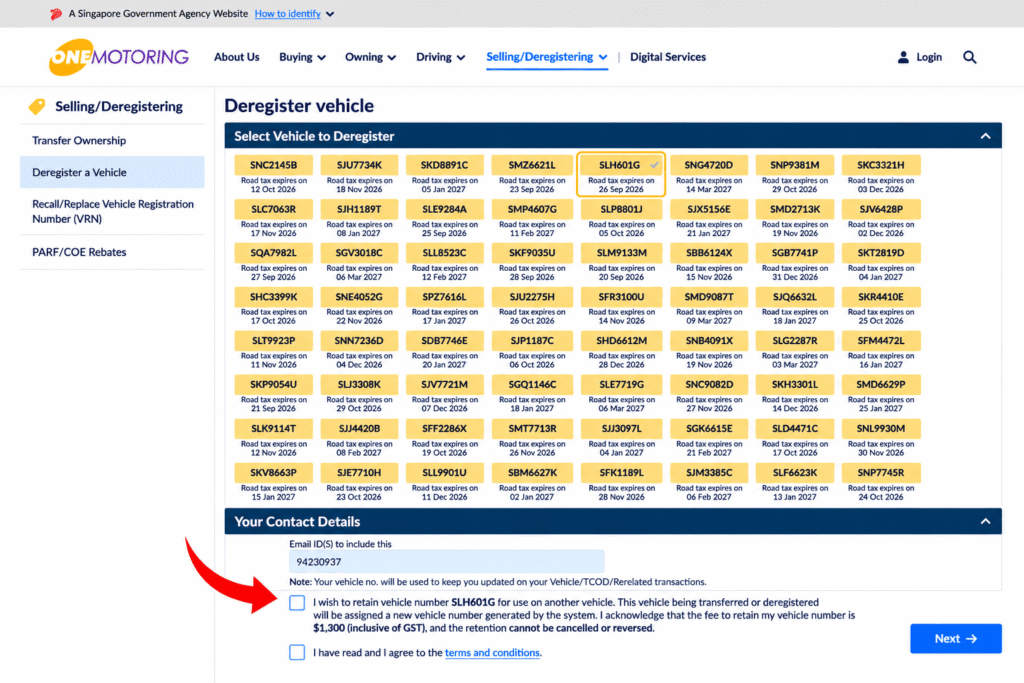The width and height of the screenshot is (1024, 683).
Task: Select vehicle SLL8523C plate
Action: coord(445,253)
